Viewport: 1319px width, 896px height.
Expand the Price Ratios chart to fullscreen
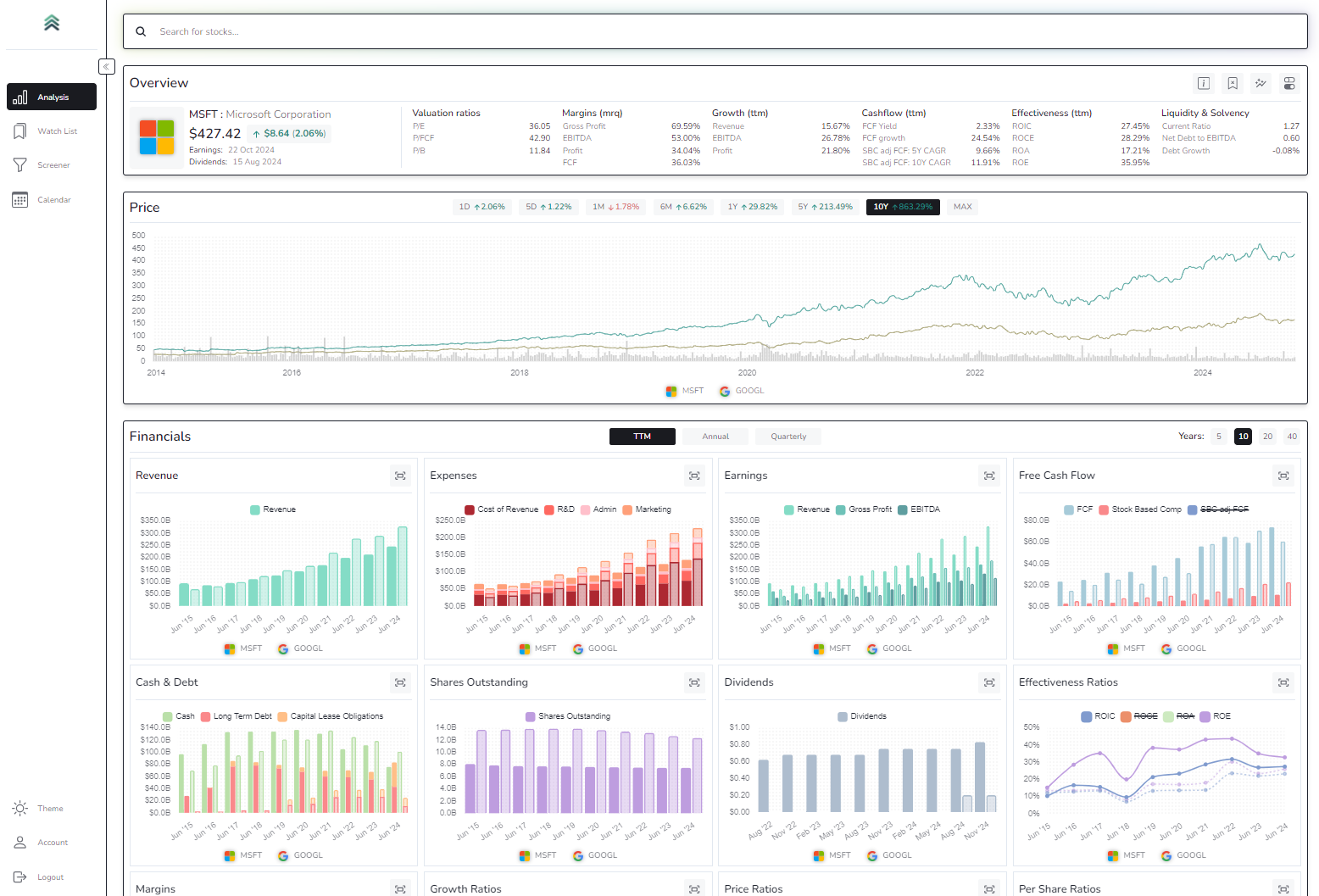(989, 888)
